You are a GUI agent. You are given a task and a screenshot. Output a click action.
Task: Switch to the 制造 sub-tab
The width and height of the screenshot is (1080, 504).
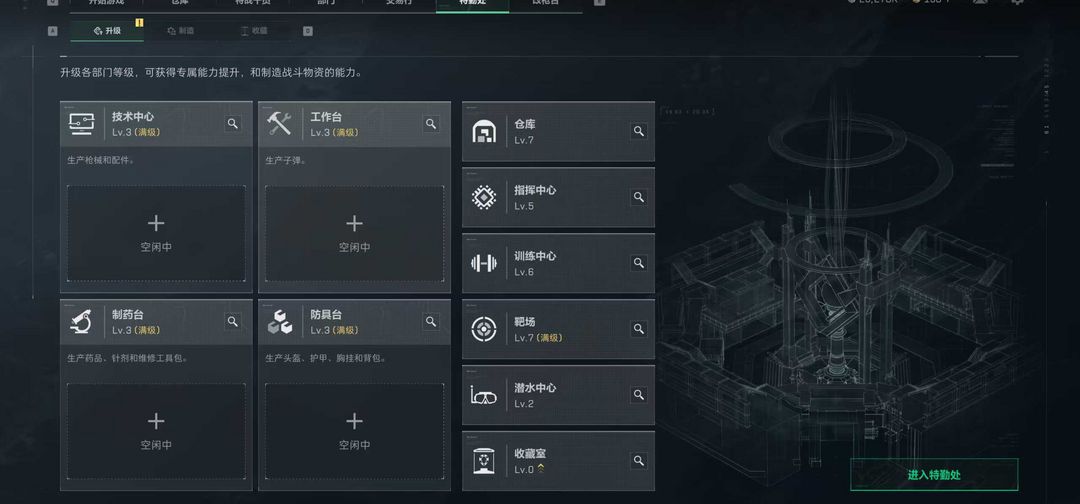coord(180,31)
